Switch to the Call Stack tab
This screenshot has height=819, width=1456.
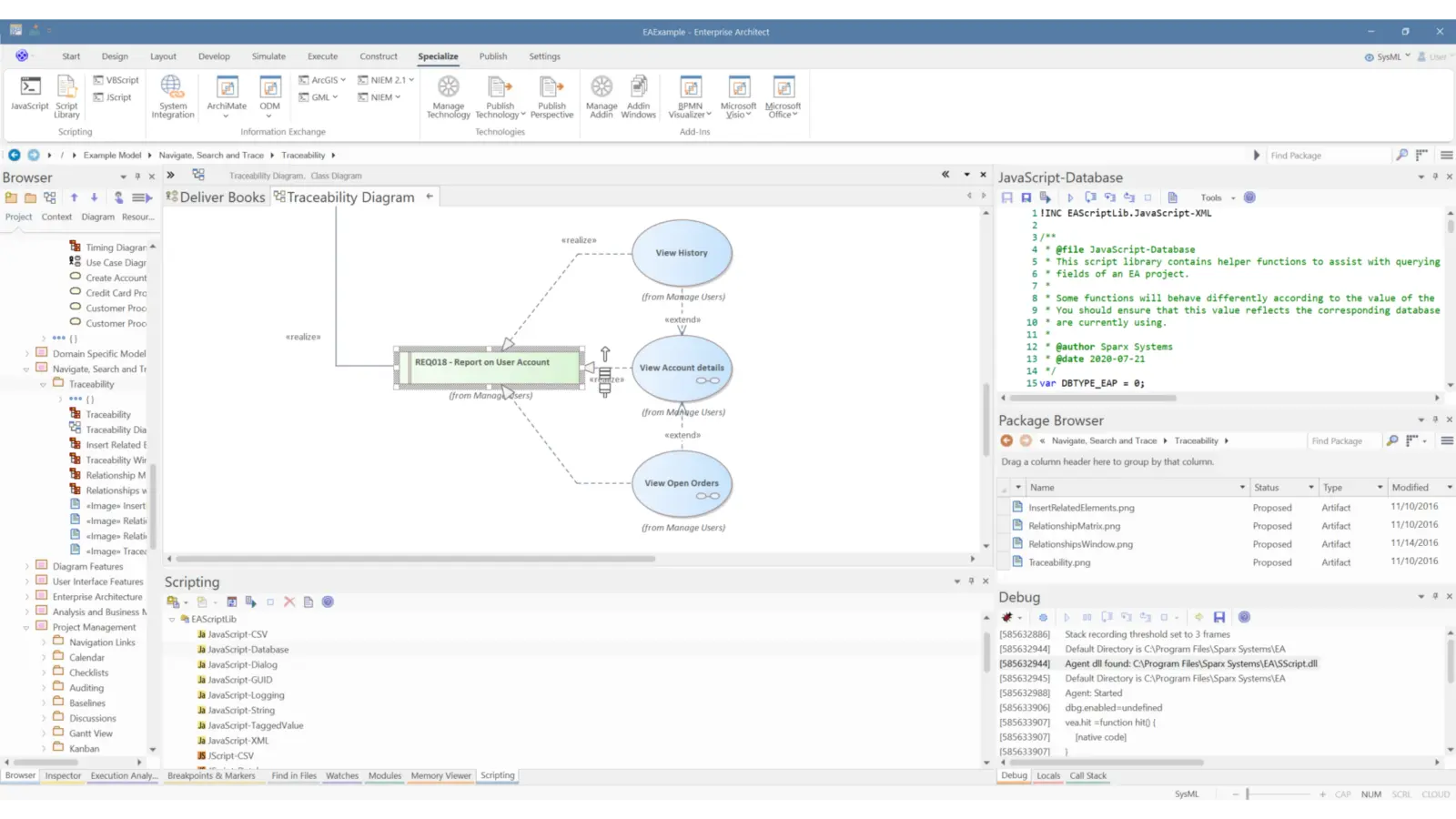(x=1088, y=775)
